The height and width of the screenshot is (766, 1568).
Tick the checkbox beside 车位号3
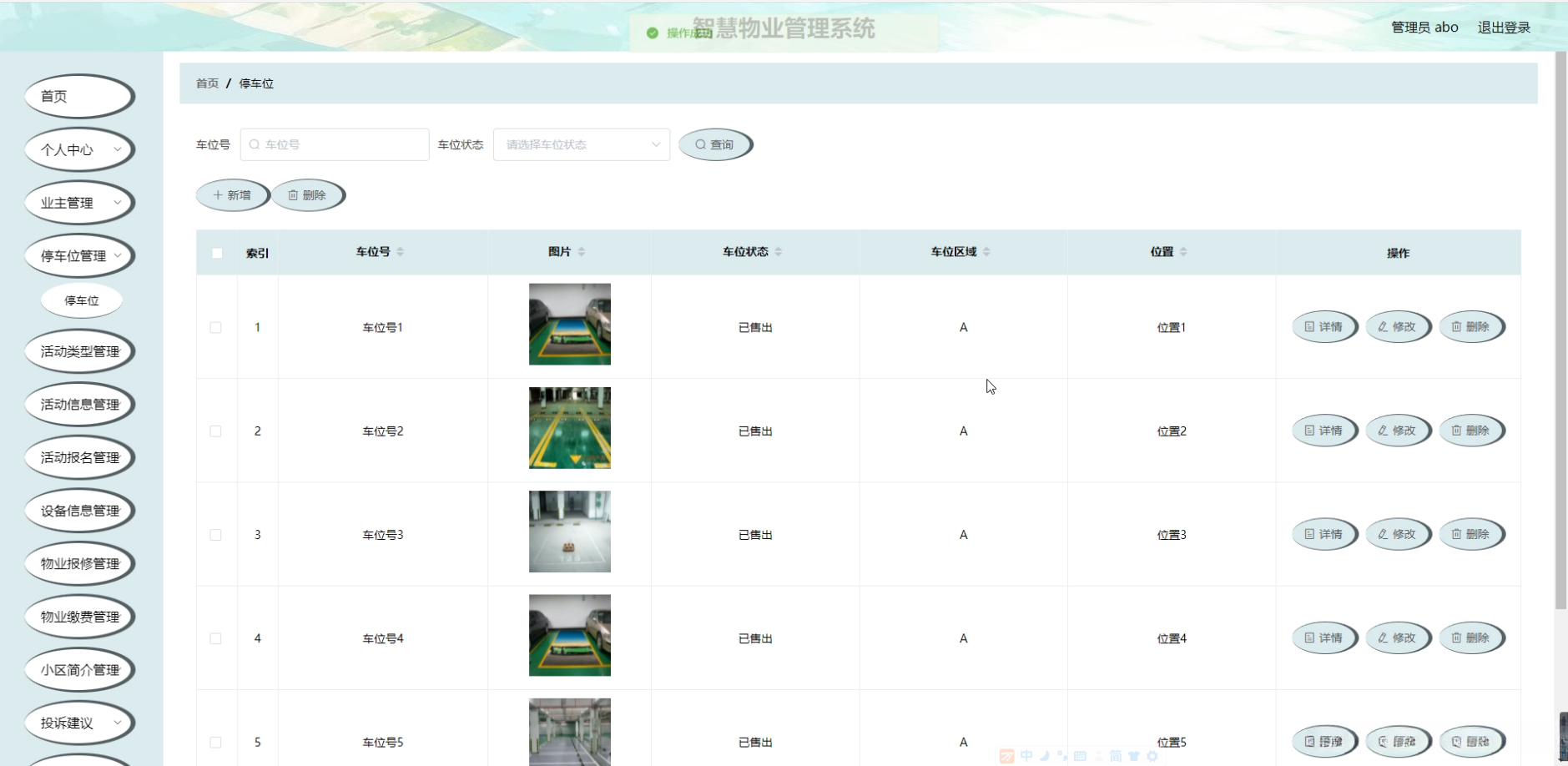215,535
